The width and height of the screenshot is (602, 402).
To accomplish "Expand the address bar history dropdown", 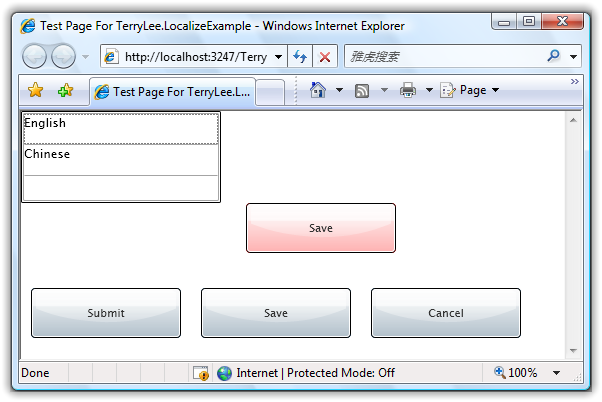I will pos(278,57).
